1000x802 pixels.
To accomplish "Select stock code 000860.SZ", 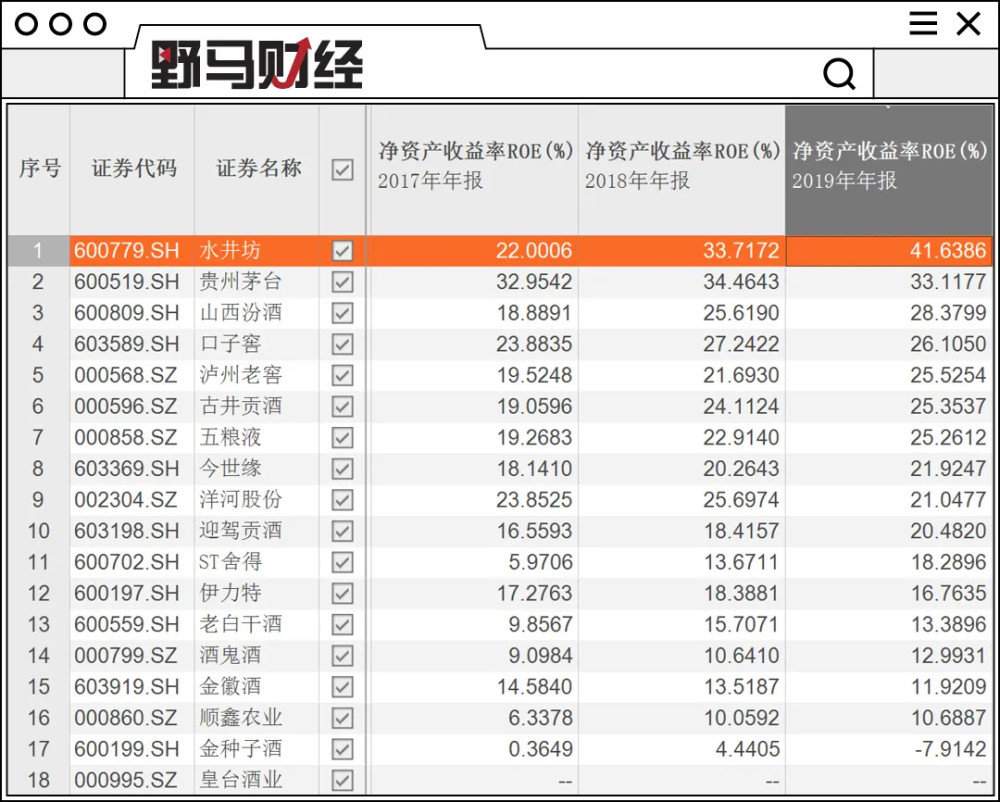I will [x=126, y=718].
